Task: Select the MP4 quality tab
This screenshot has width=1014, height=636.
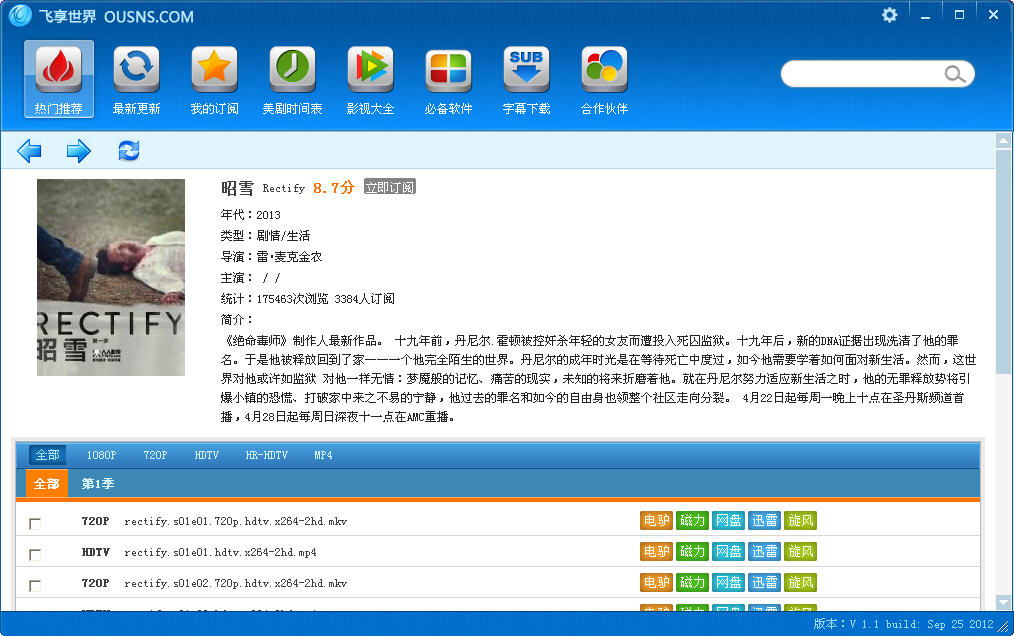Action: point(323,455)
